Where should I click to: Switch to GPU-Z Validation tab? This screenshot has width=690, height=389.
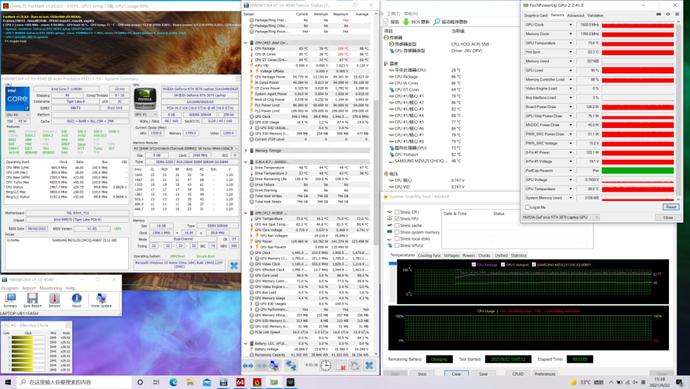click(x=595, y=15)
